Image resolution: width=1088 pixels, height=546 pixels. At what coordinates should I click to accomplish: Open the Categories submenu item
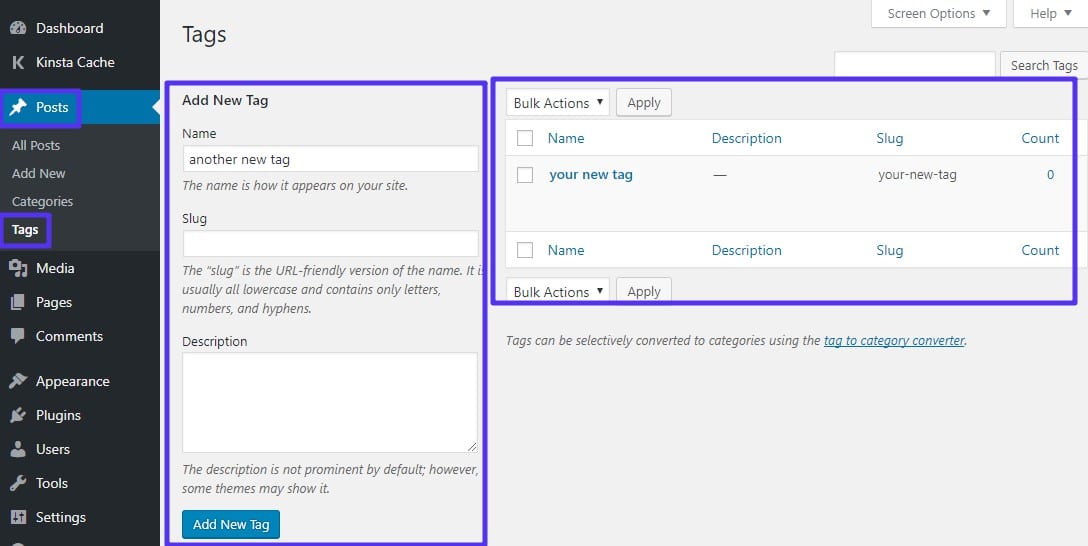(42, 201)
